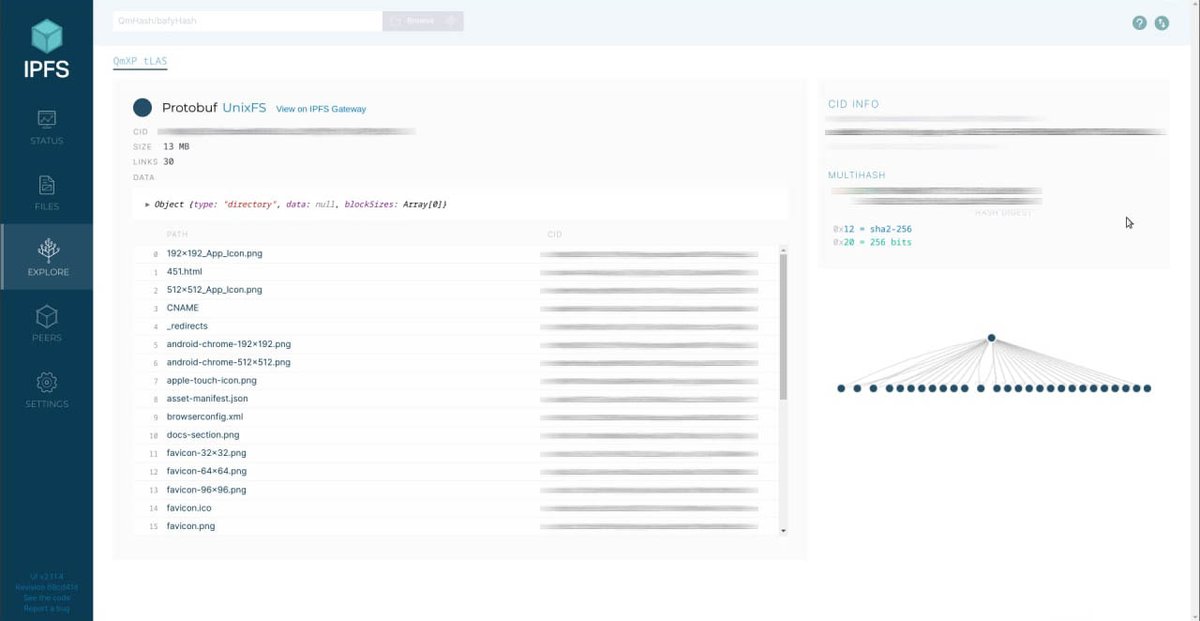Click the See the code link
This screenshot has height=621, width=1200.
[46, 597]
